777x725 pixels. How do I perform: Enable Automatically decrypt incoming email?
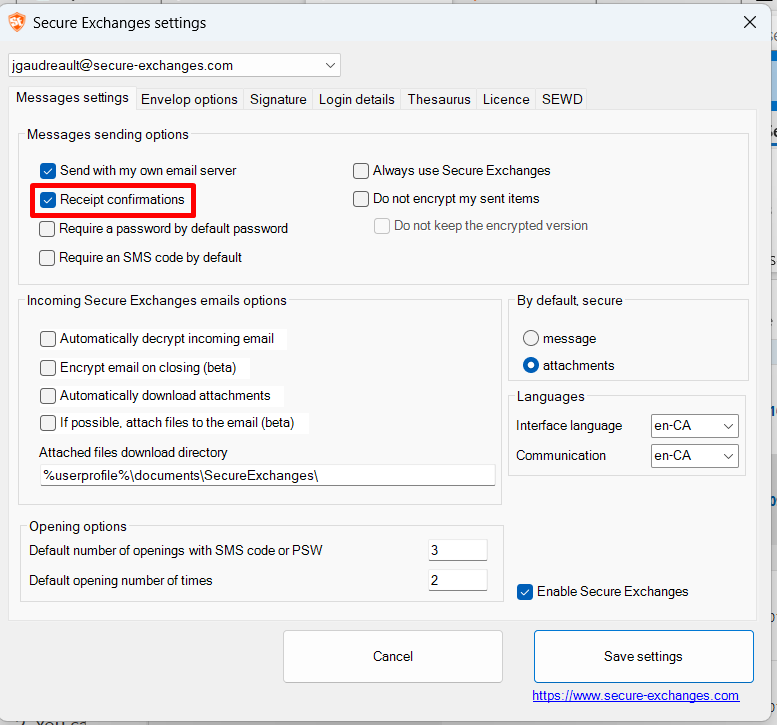[x=48, y=339]
